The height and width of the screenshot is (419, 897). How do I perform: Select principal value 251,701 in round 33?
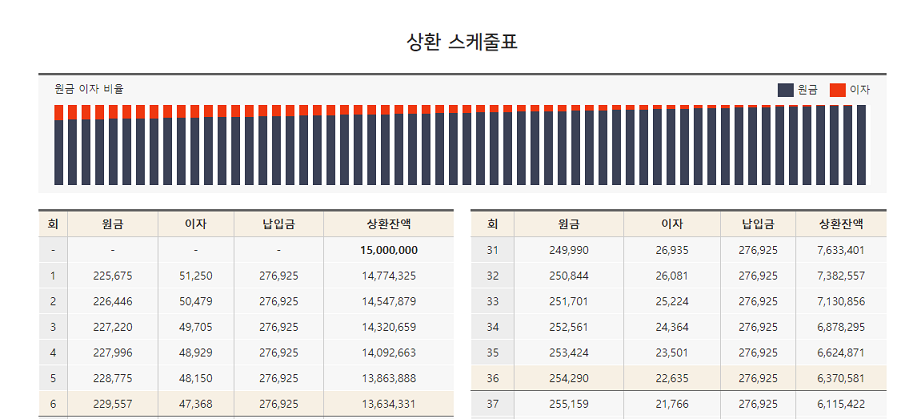click(569, 301)
